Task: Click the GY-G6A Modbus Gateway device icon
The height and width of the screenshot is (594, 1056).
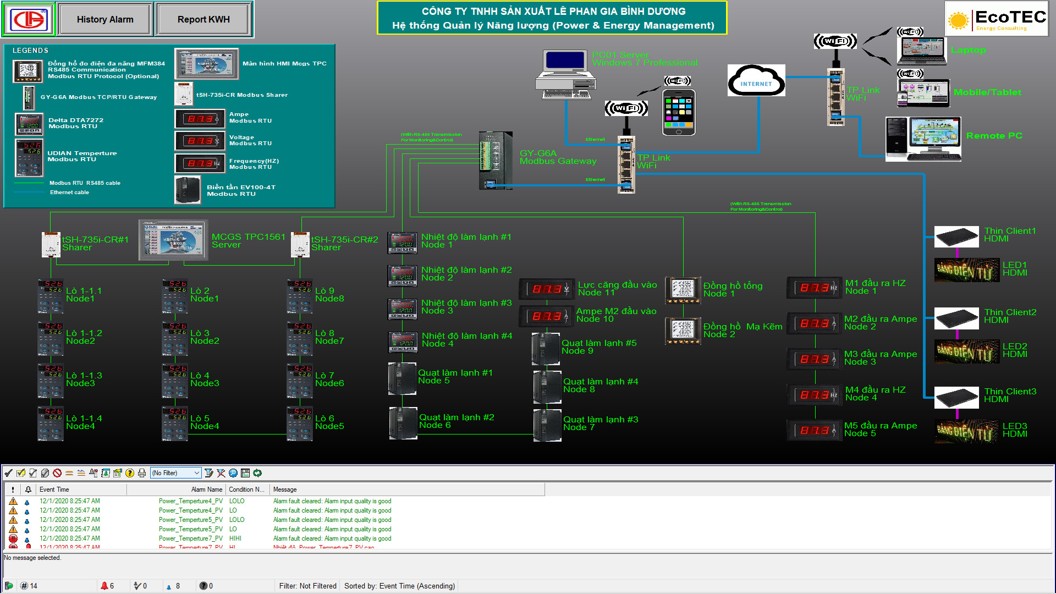Action: pyautogui.click(x=495, y=159)
